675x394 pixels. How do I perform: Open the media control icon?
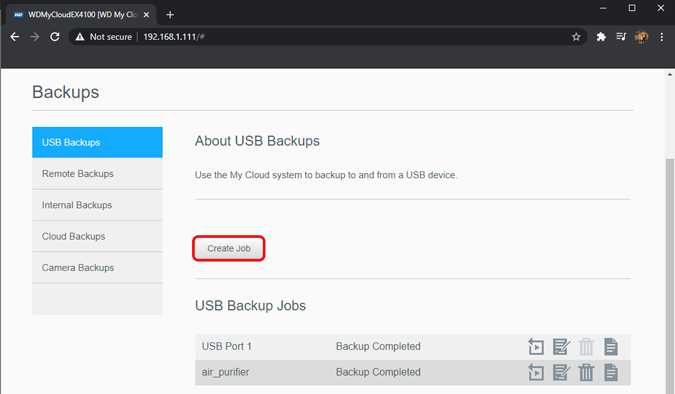[621, 37]
